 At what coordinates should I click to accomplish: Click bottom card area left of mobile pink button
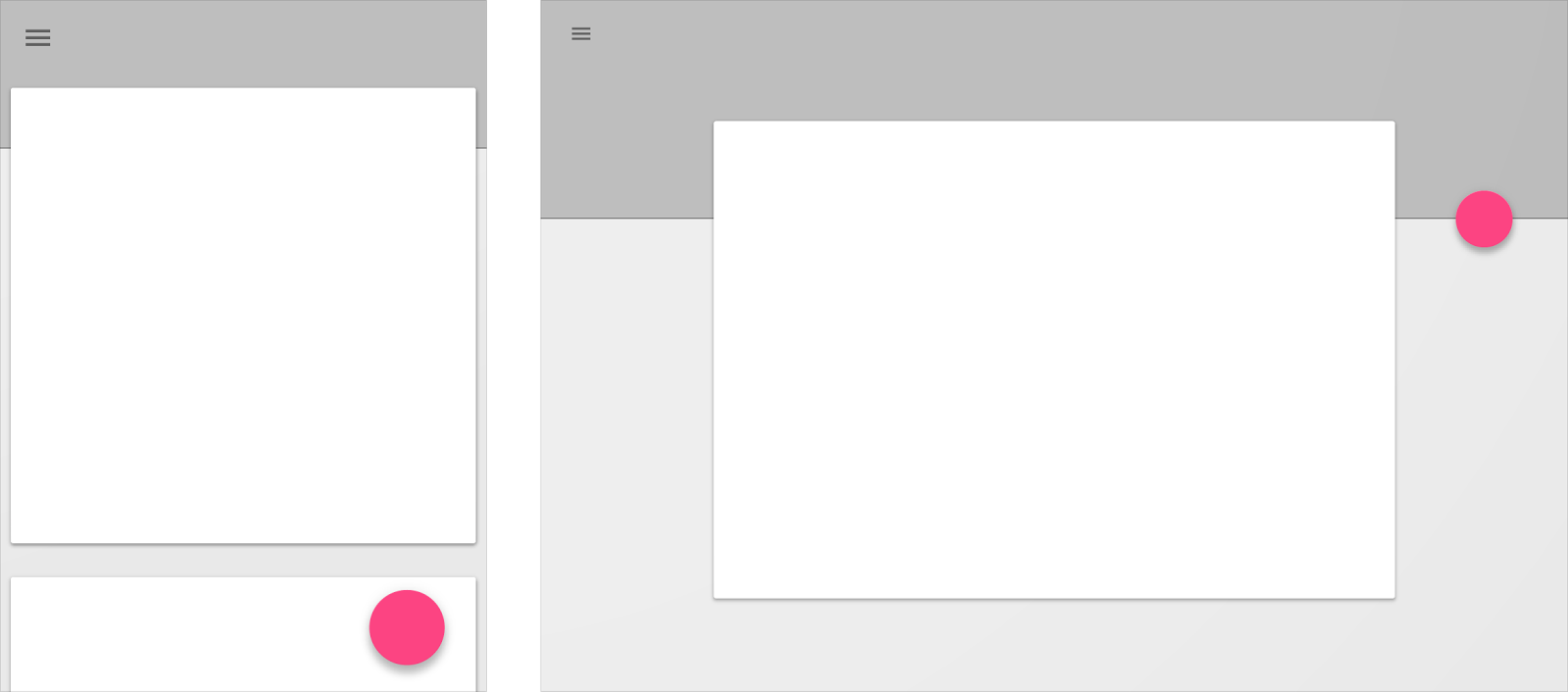pos(186,634)
